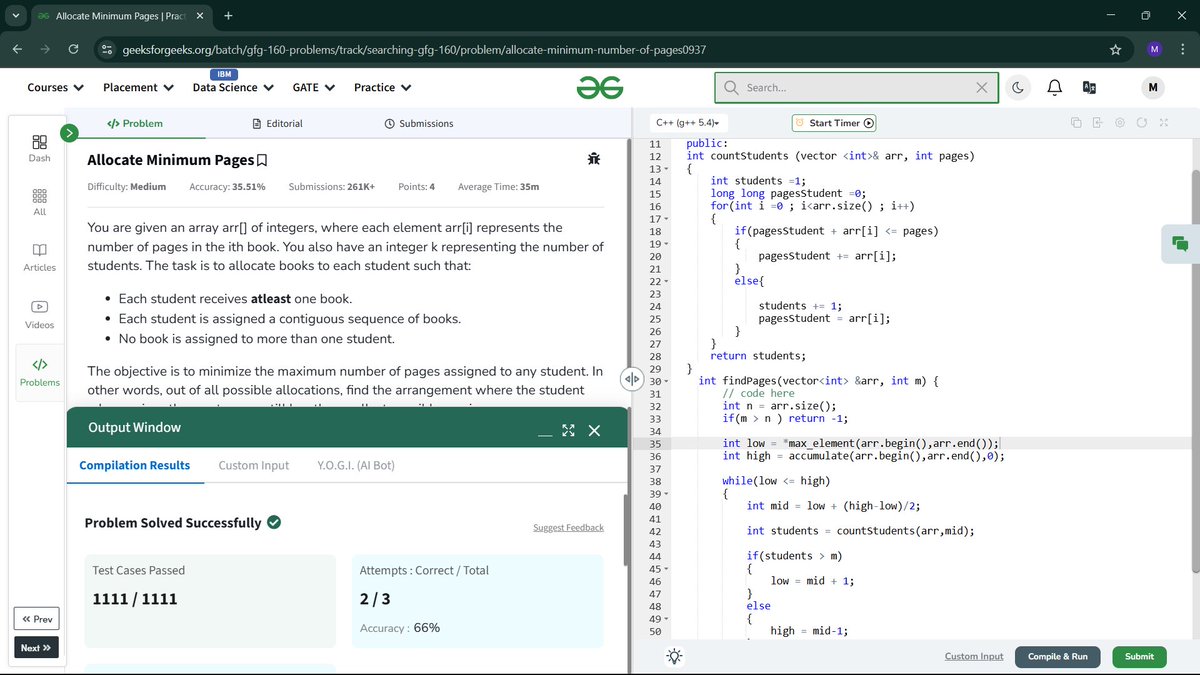Image resolution: width=1200 pixels, height=675 pixels.
Task: Open a new Chrome tab
Action: tap(229, 16)
